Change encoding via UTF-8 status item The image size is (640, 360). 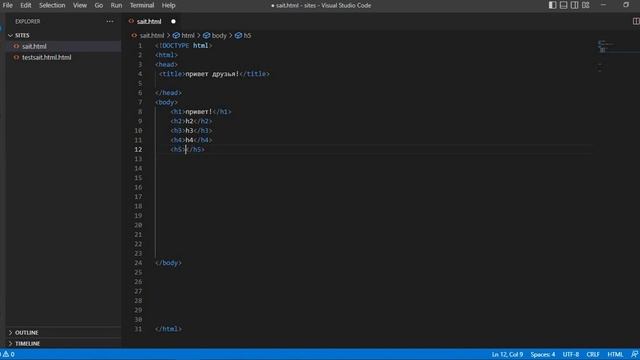[x=571, y=354]
